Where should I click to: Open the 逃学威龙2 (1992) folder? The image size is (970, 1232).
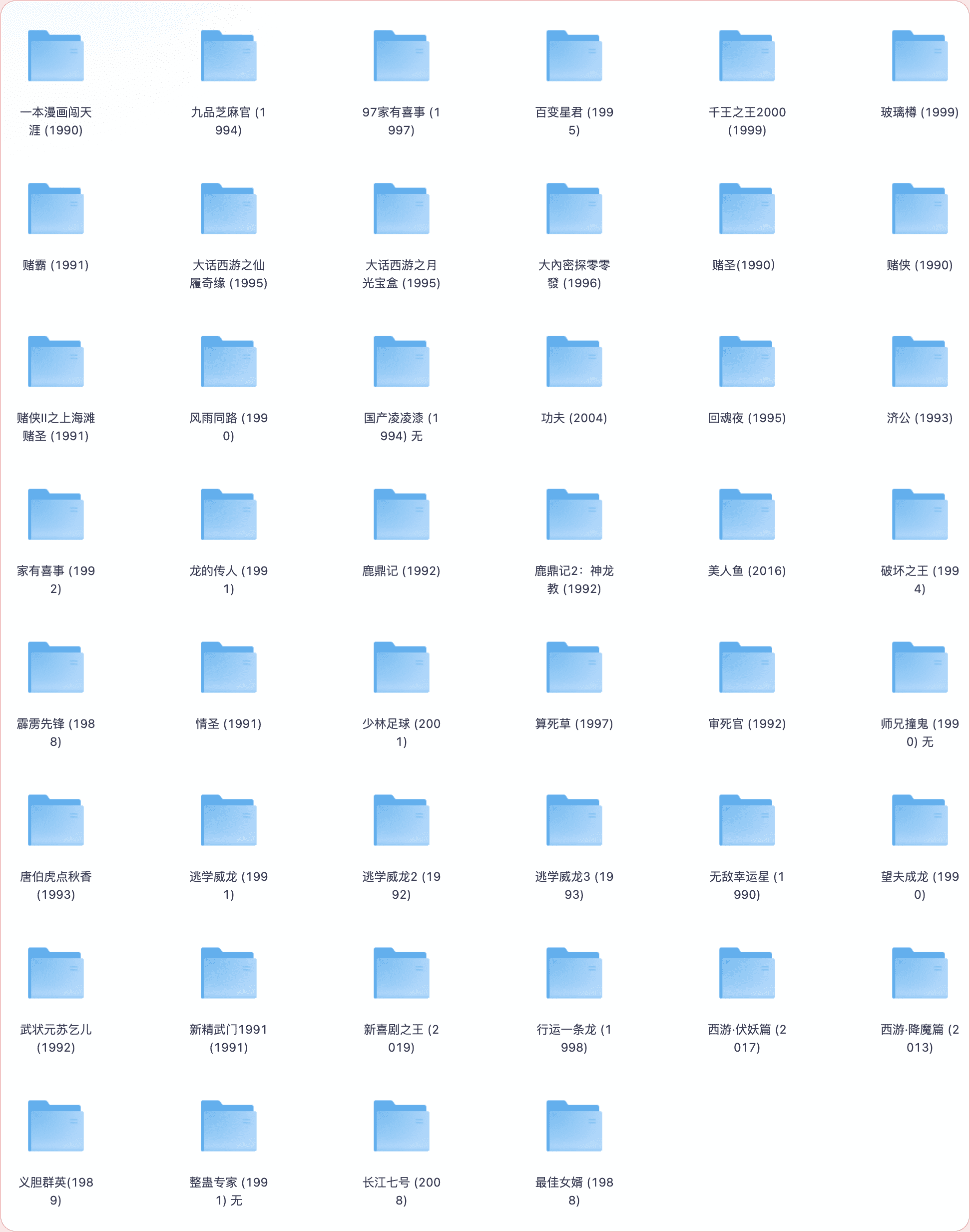coord(401,820)
